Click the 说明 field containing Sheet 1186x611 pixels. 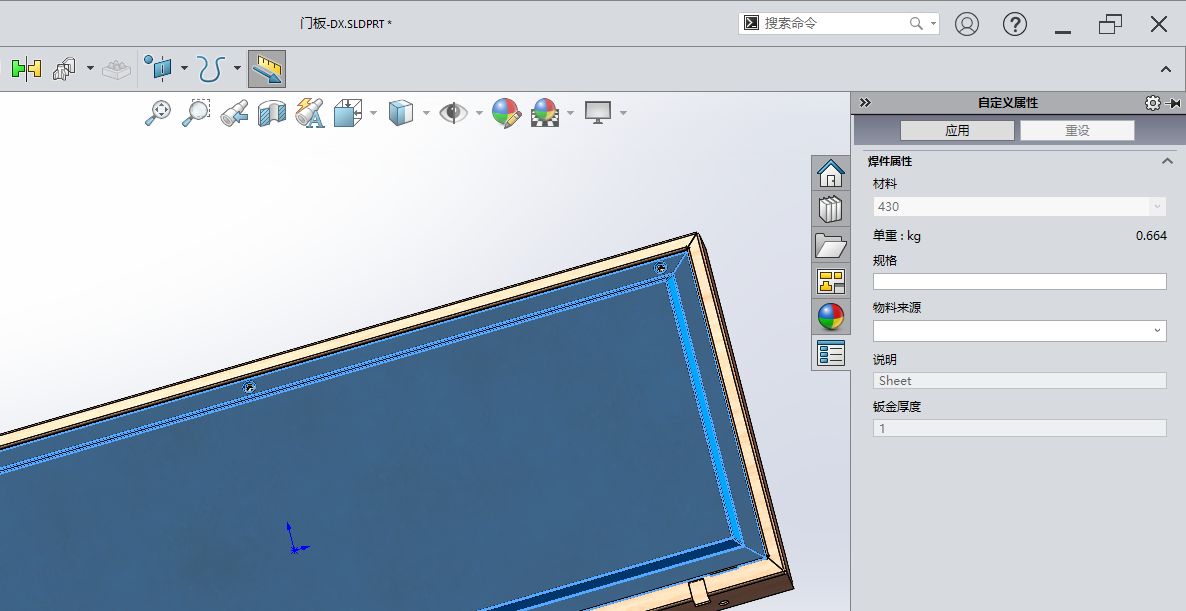tap(1020, 380)
